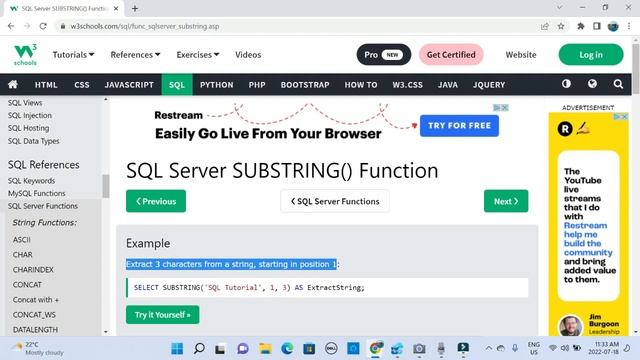Open Chrome three-dot menu
This screenshot has width=640, height=360.
[x=629, y=26]
